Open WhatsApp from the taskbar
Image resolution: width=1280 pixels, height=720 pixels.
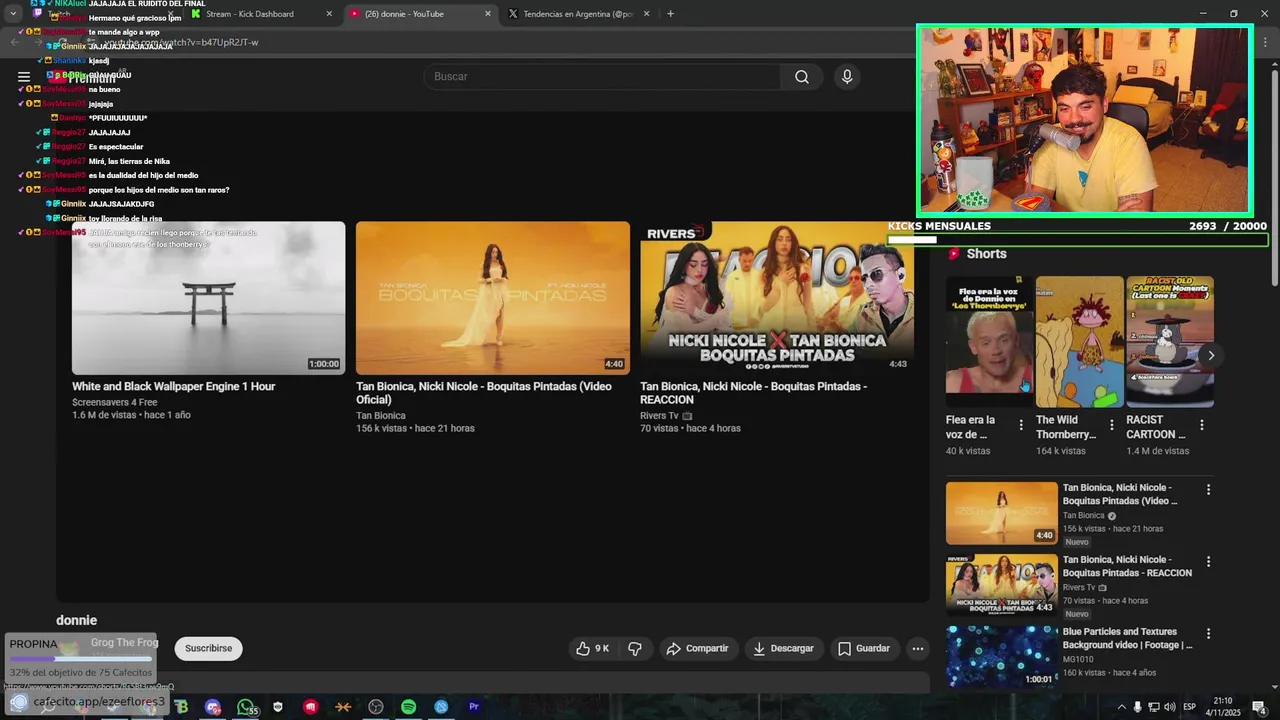click(x=246, y=707)
